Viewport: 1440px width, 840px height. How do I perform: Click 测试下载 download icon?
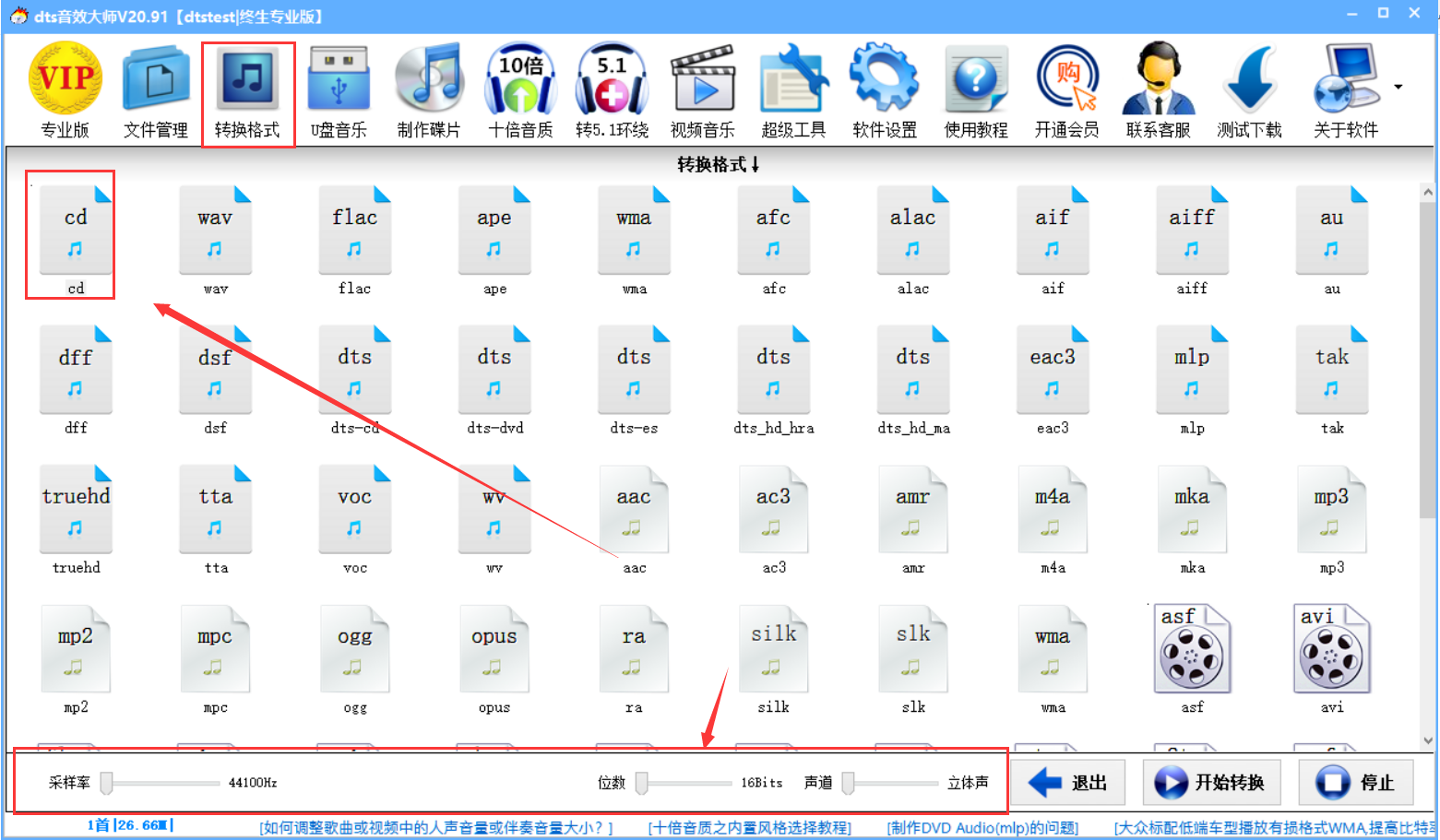coord(1249,91)
